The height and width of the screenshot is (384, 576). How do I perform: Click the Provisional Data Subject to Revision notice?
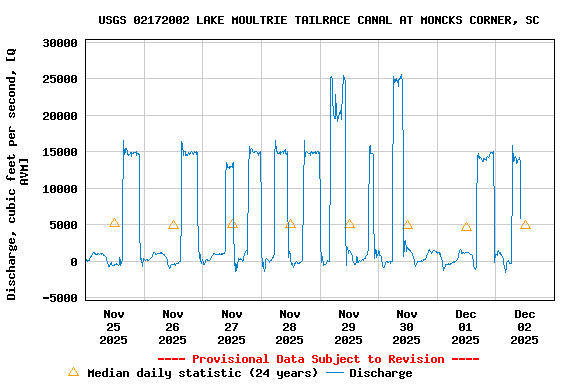coord(318,359)
